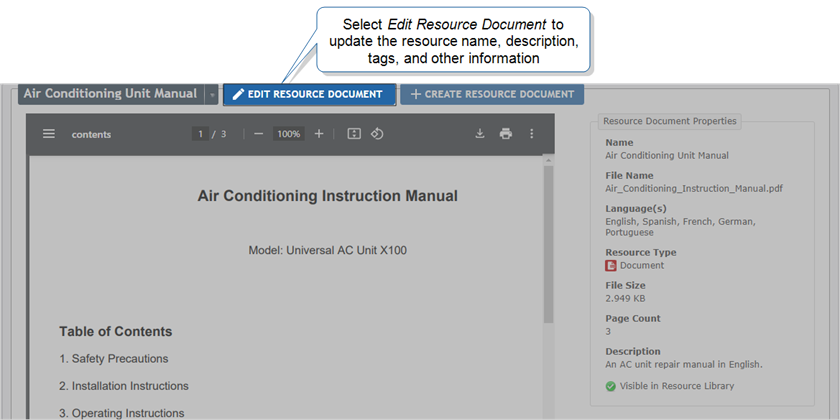Click the fit to page icon
The width and height of the screenshot is (840, 420).
[354, 134]
